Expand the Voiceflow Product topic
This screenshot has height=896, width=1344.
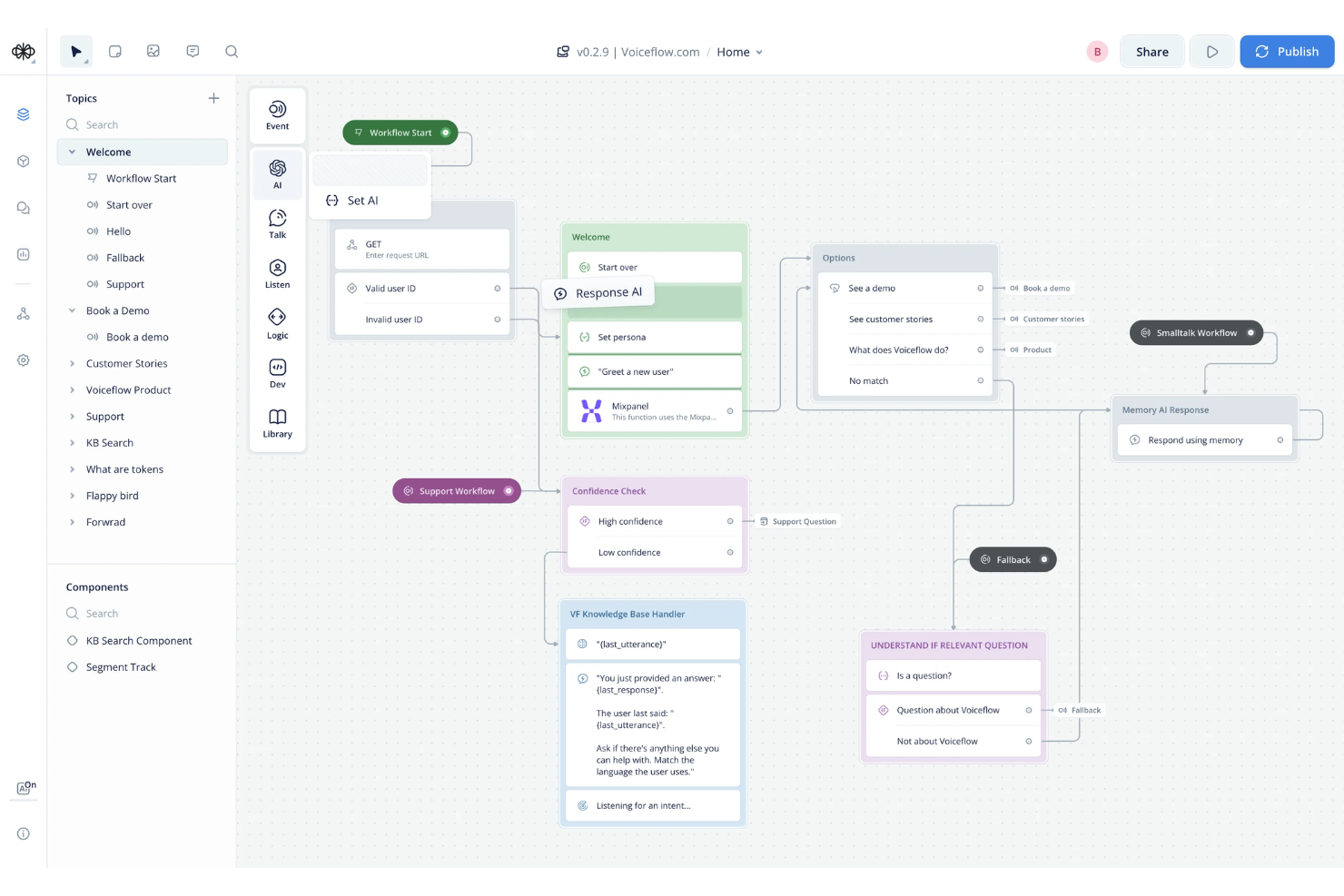coord(73,389)
